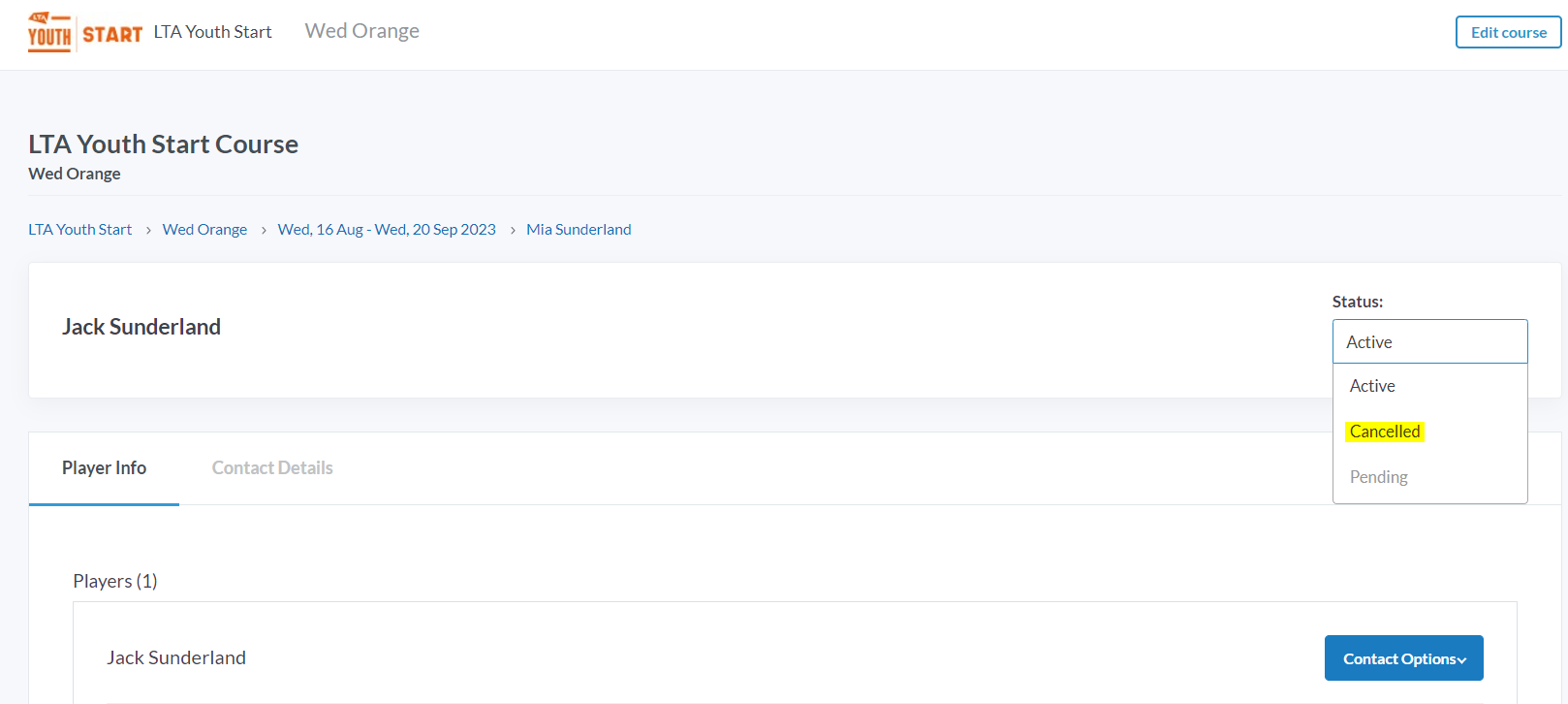
Task: Click the LTA Youth Start header title
Action: tap(212, 32)
